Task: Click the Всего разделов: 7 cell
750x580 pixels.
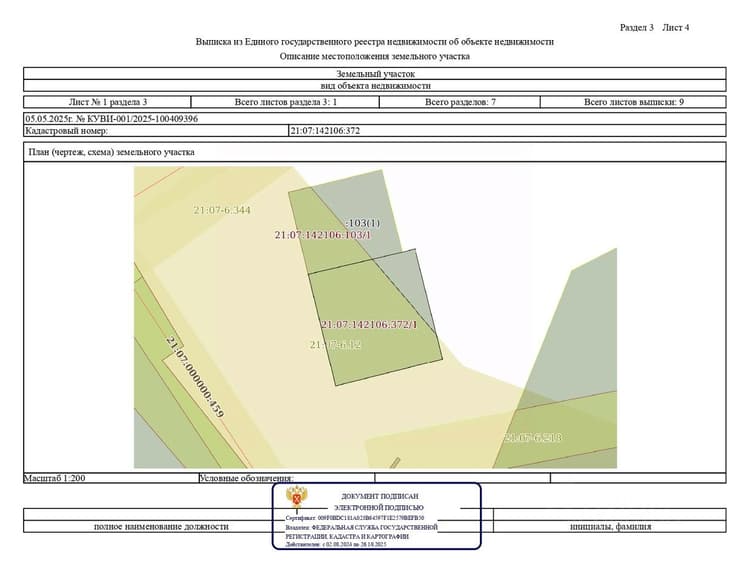Action: (460, 102)
